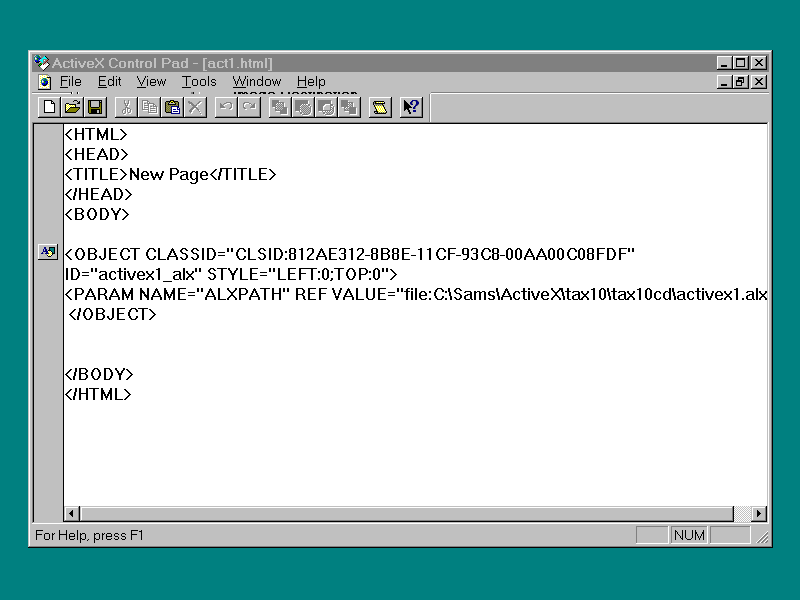Open the View menu
The height and width of the screenshot is (600, 800).
[x=151, y=82]
